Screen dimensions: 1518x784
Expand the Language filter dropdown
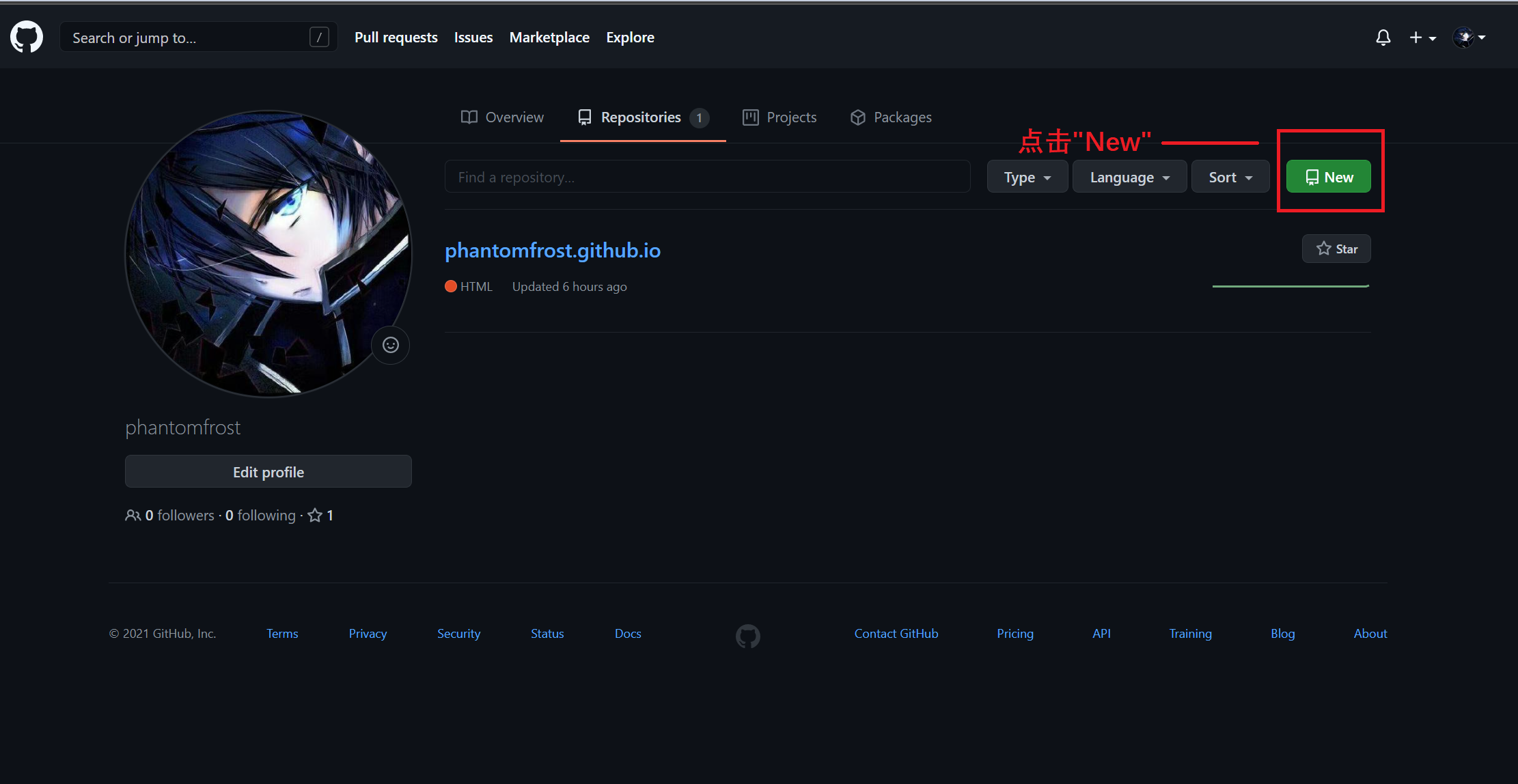(1129, 177)
